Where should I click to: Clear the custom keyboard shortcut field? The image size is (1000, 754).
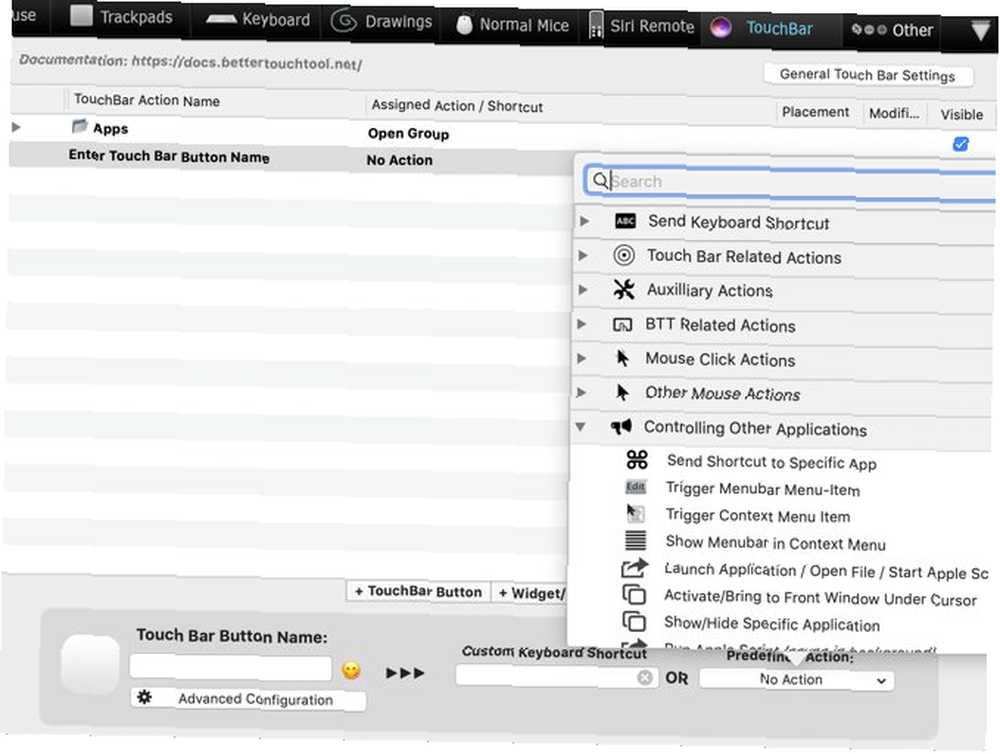[645, 677]
